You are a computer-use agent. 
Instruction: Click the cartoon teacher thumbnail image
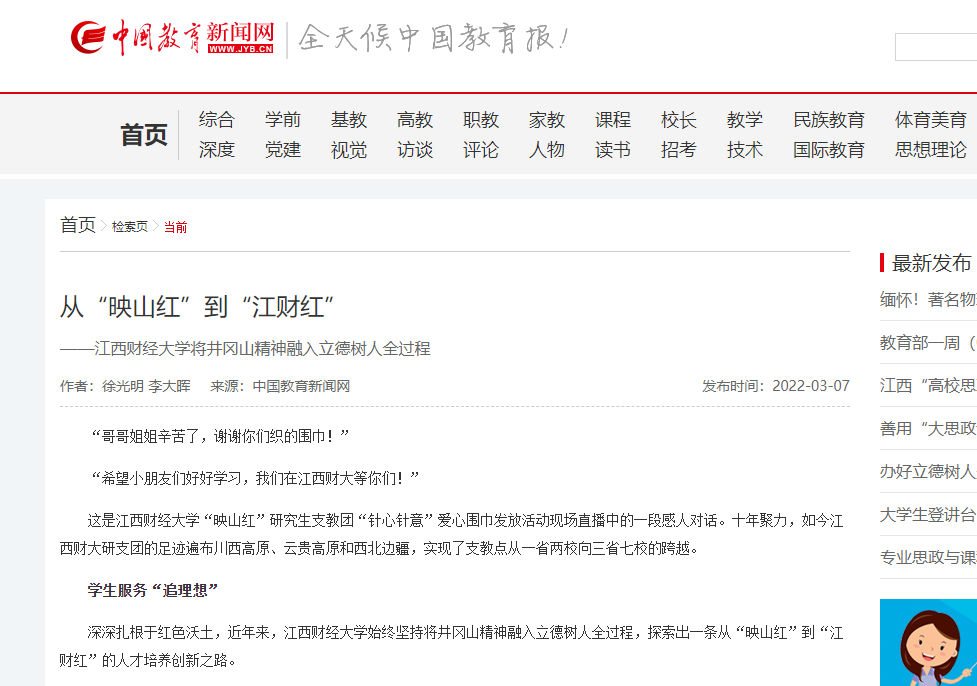pos(928,643)
